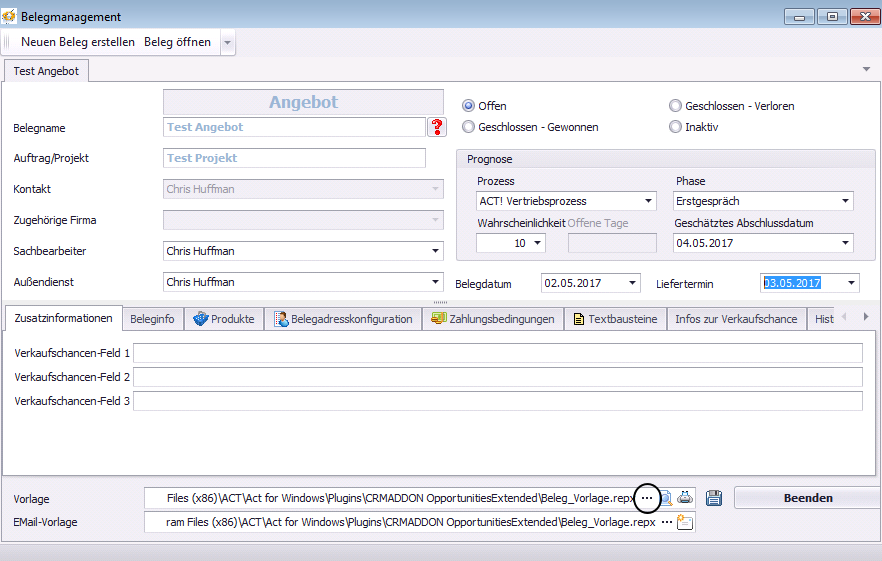Open Infos zur Verkaufschance tab
Screen dimensions: 882x561
[x=736, y=319]
